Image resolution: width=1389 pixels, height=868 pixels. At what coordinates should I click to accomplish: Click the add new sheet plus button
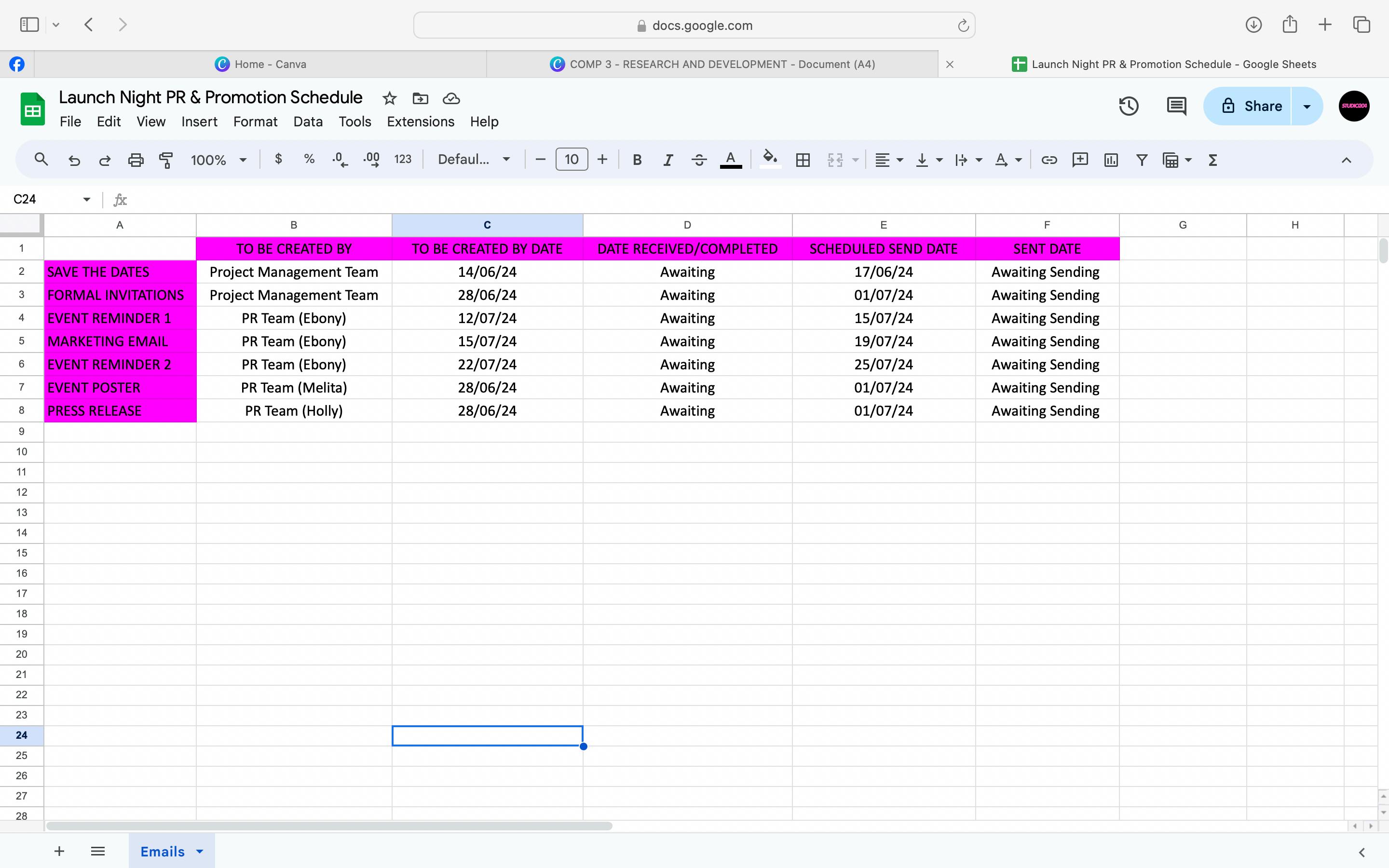[59, 851]
